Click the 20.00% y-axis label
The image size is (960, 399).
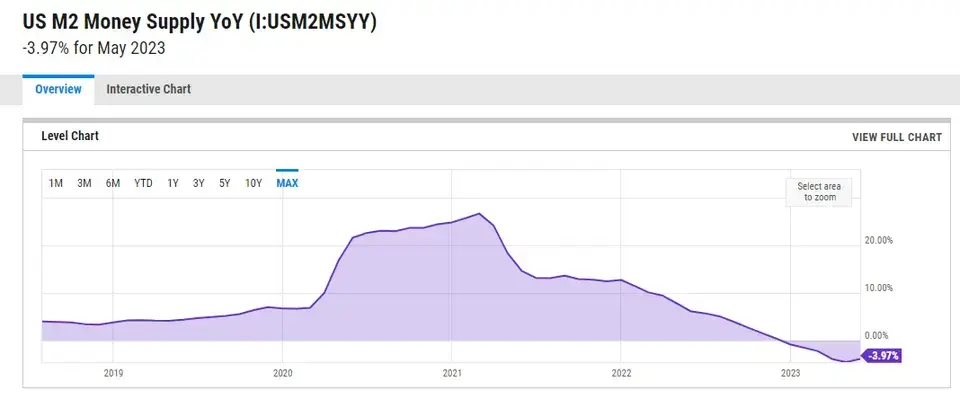879,241
